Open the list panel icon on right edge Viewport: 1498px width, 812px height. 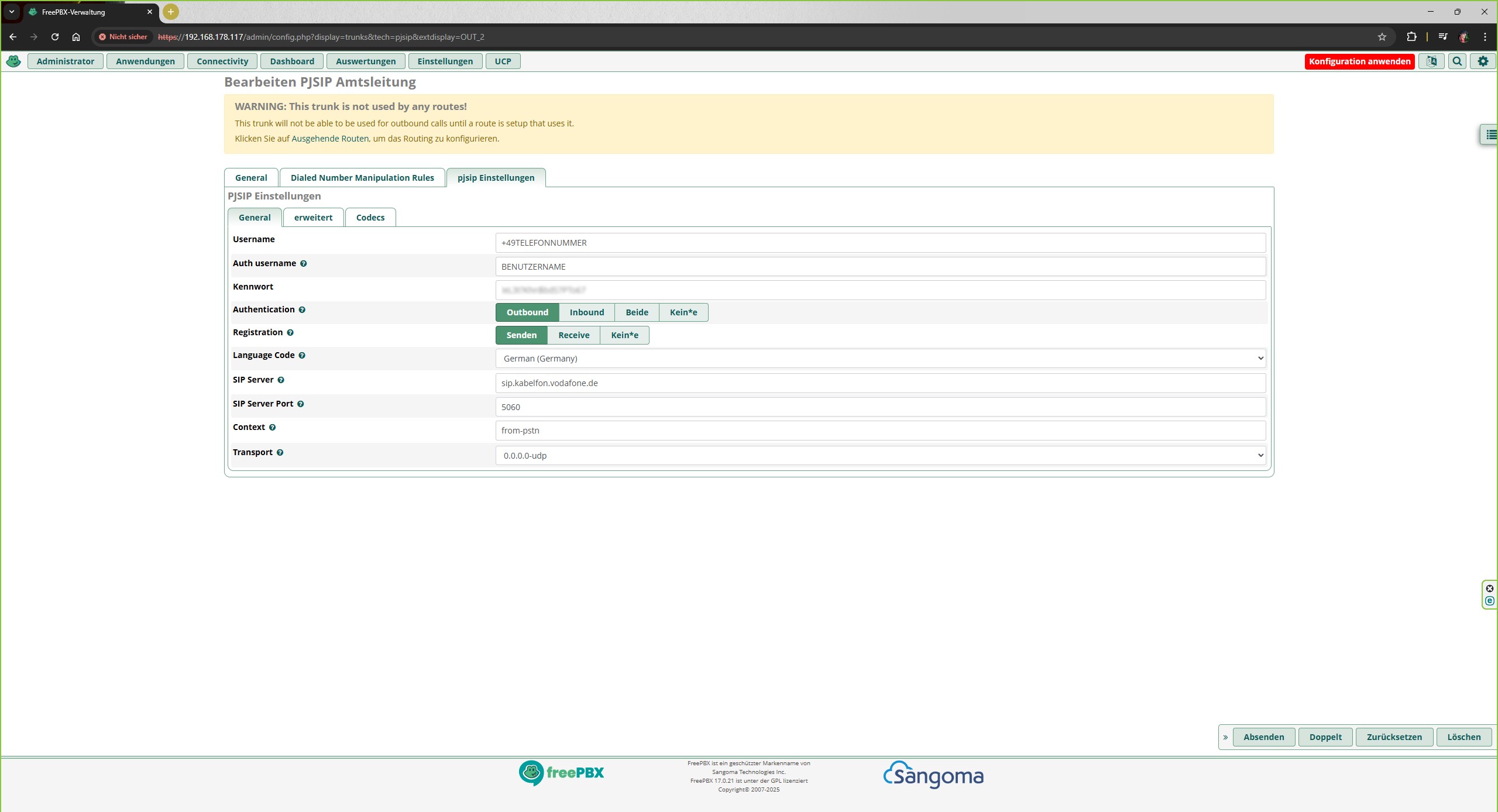tap(1491, 135)
